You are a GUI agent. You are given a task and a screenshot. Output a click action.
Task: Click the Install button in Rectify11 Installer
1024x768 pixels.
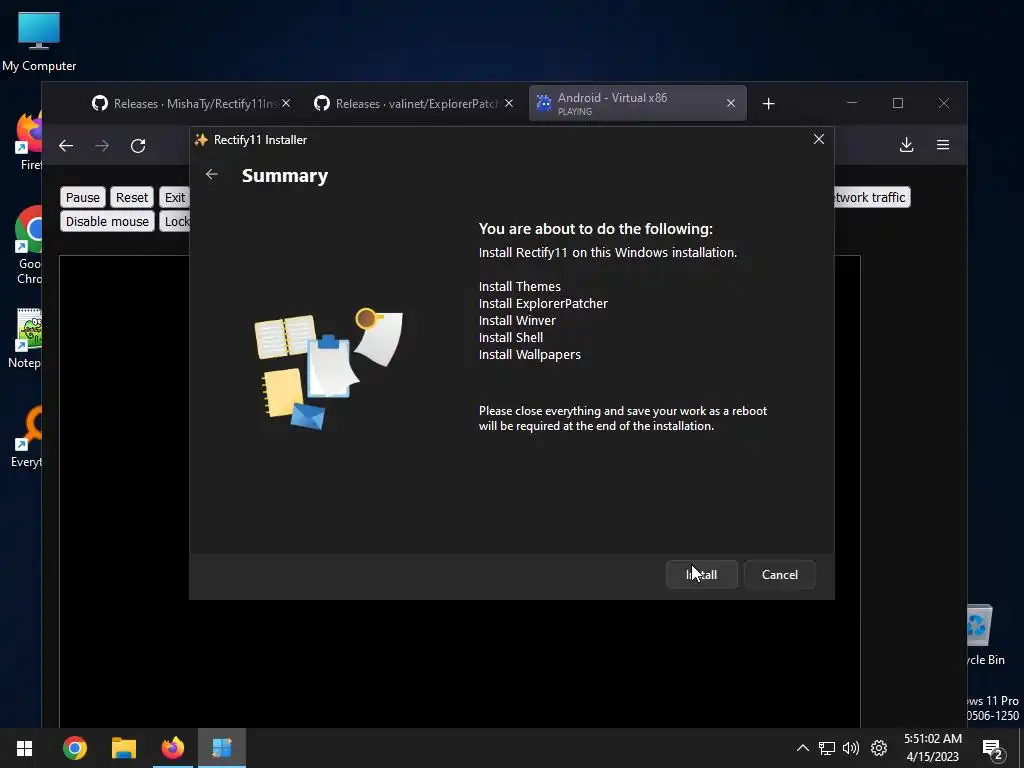point(701,575)
